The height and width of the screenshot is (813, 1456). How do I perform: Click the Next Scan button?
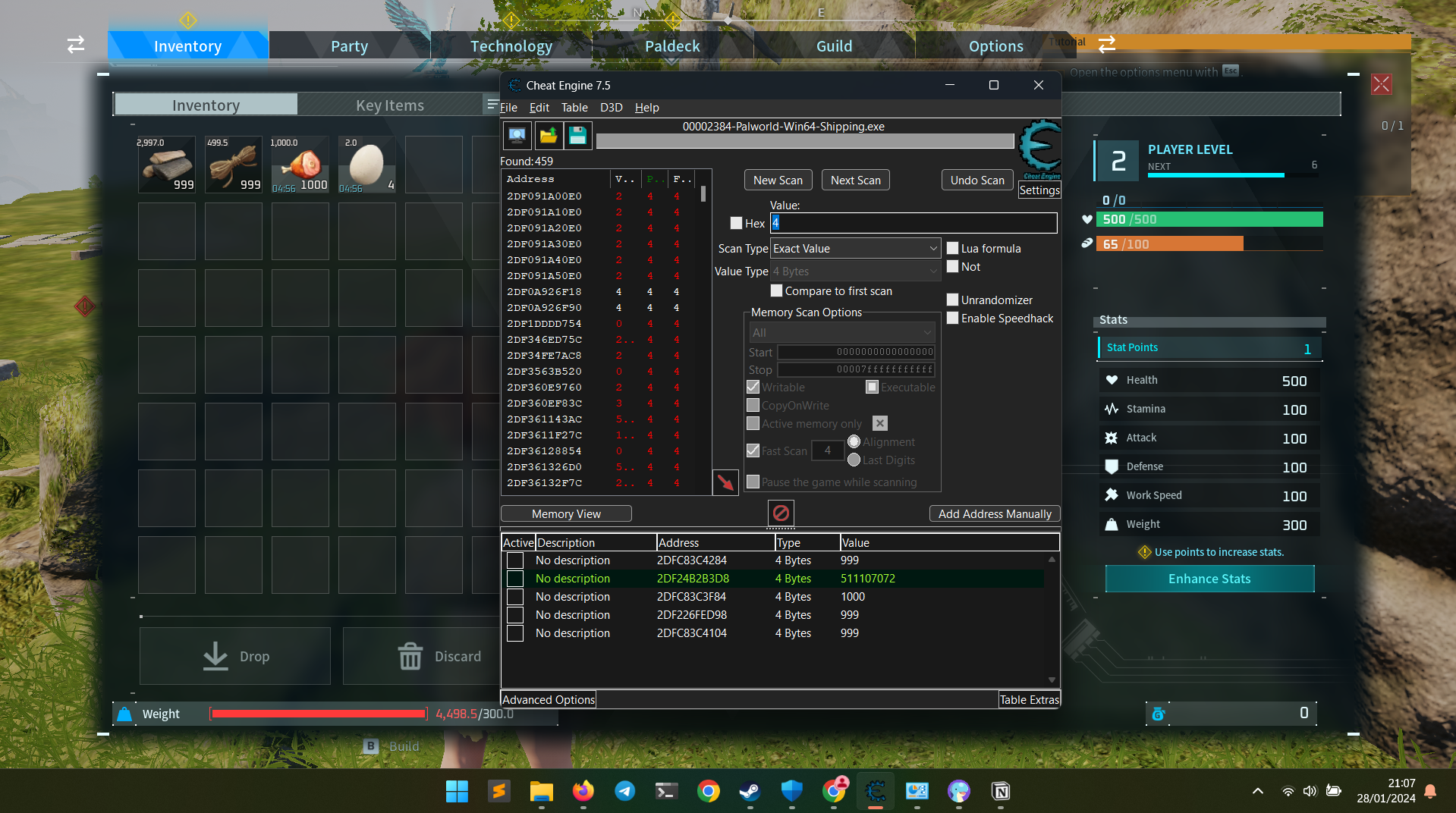click(855, 180)
